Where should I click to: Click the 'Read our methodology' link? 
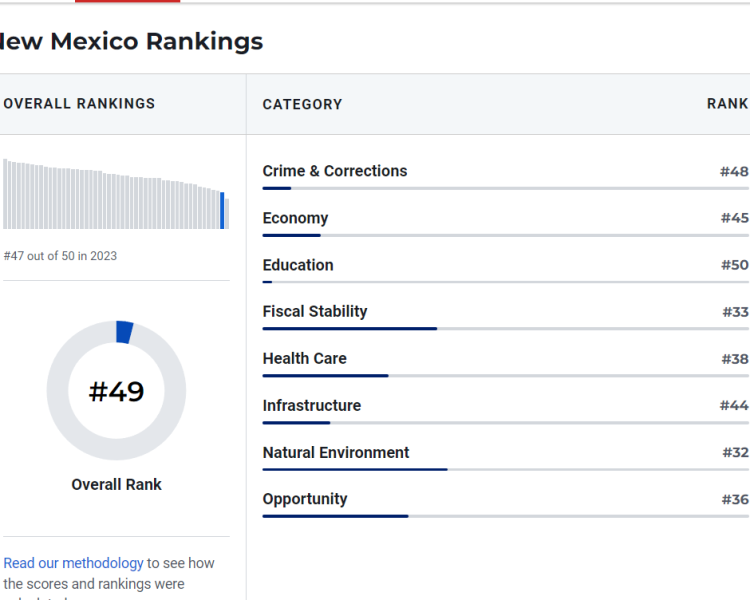73,563
